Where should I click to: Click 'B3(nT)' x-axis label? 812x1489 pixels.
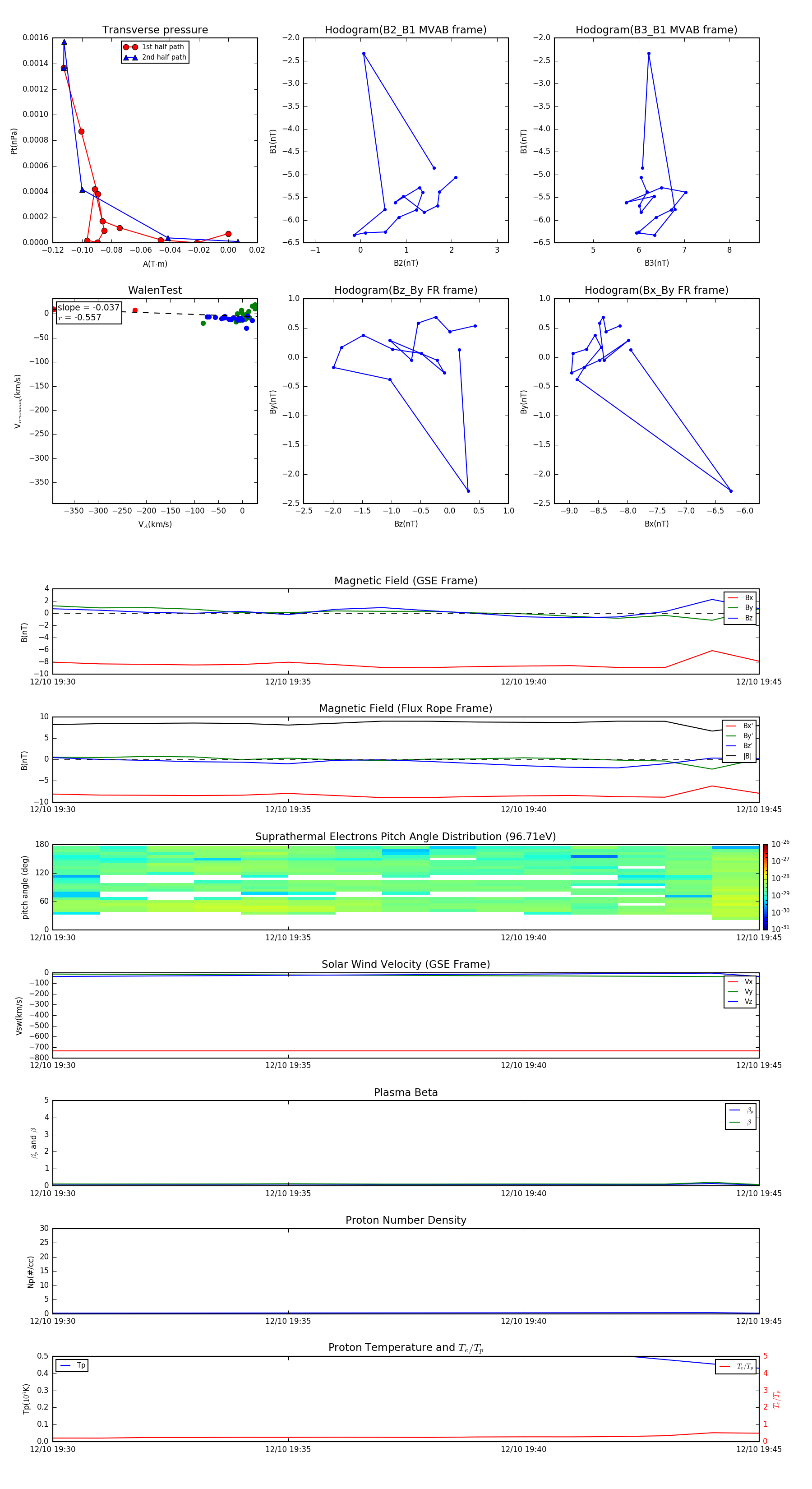pos(656,263)
